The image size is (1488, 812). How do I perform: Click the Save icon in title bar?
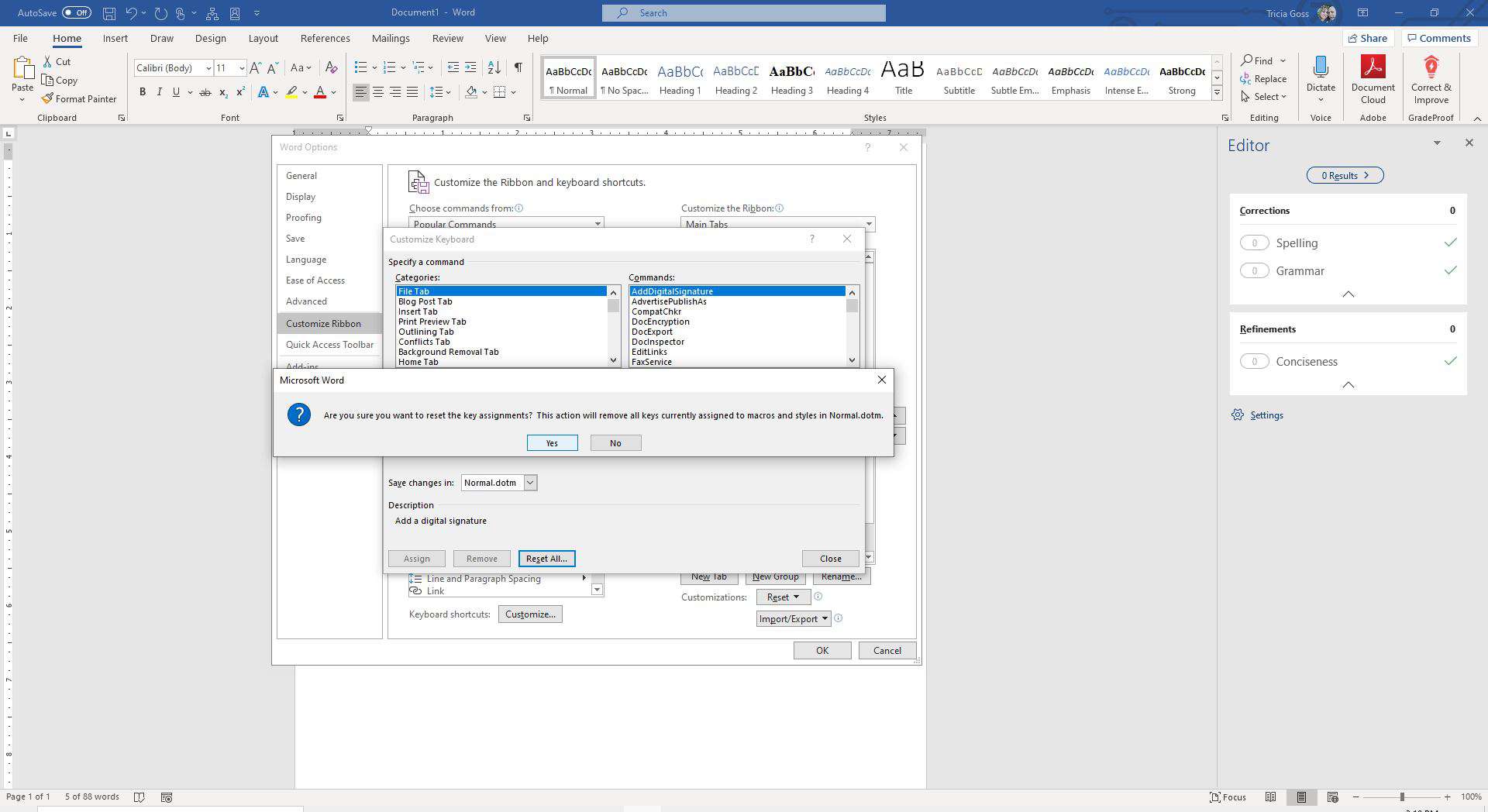click(x=109, y=13)
